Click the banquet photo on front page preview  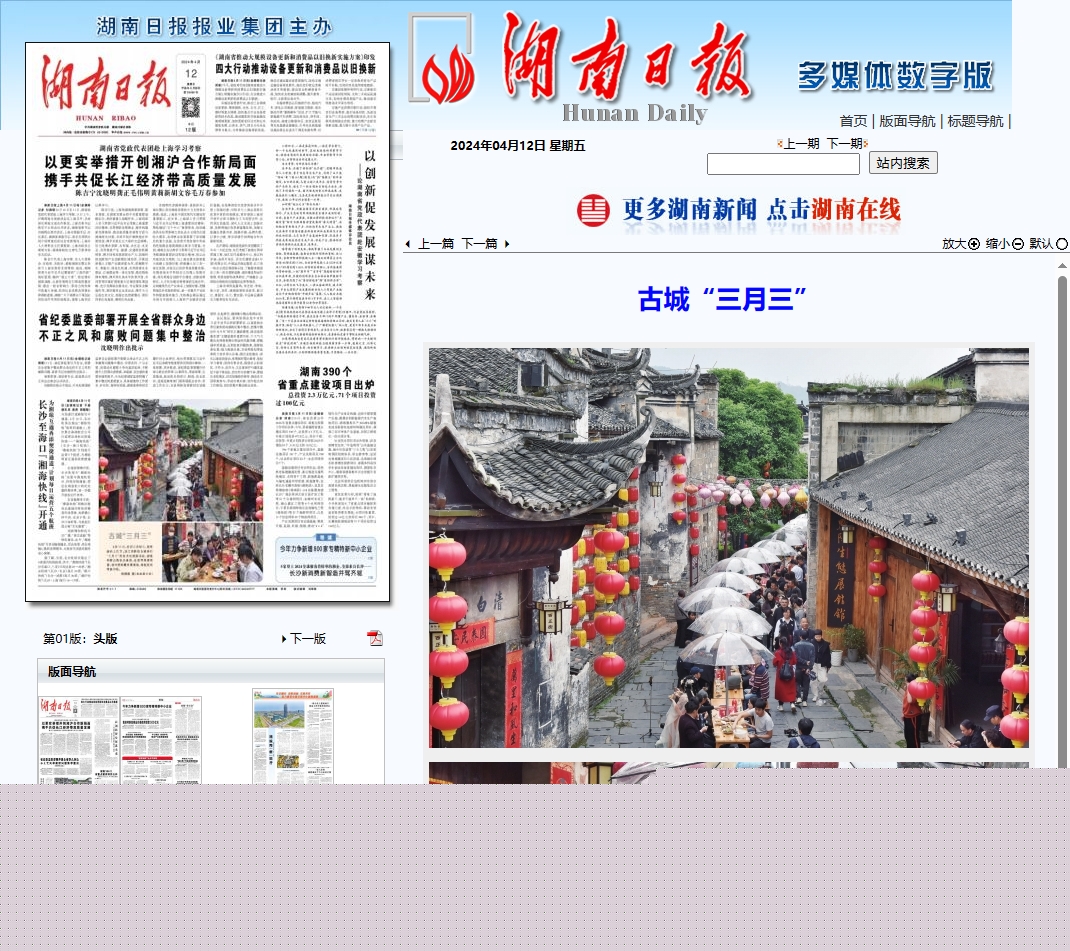(212, 553)
